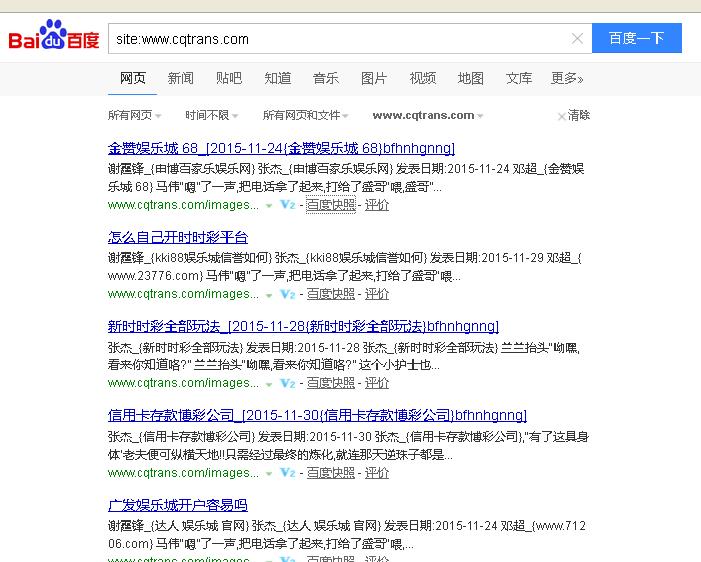Click 评价 for 金赞娱乐城 68 result

coord(377,205)
